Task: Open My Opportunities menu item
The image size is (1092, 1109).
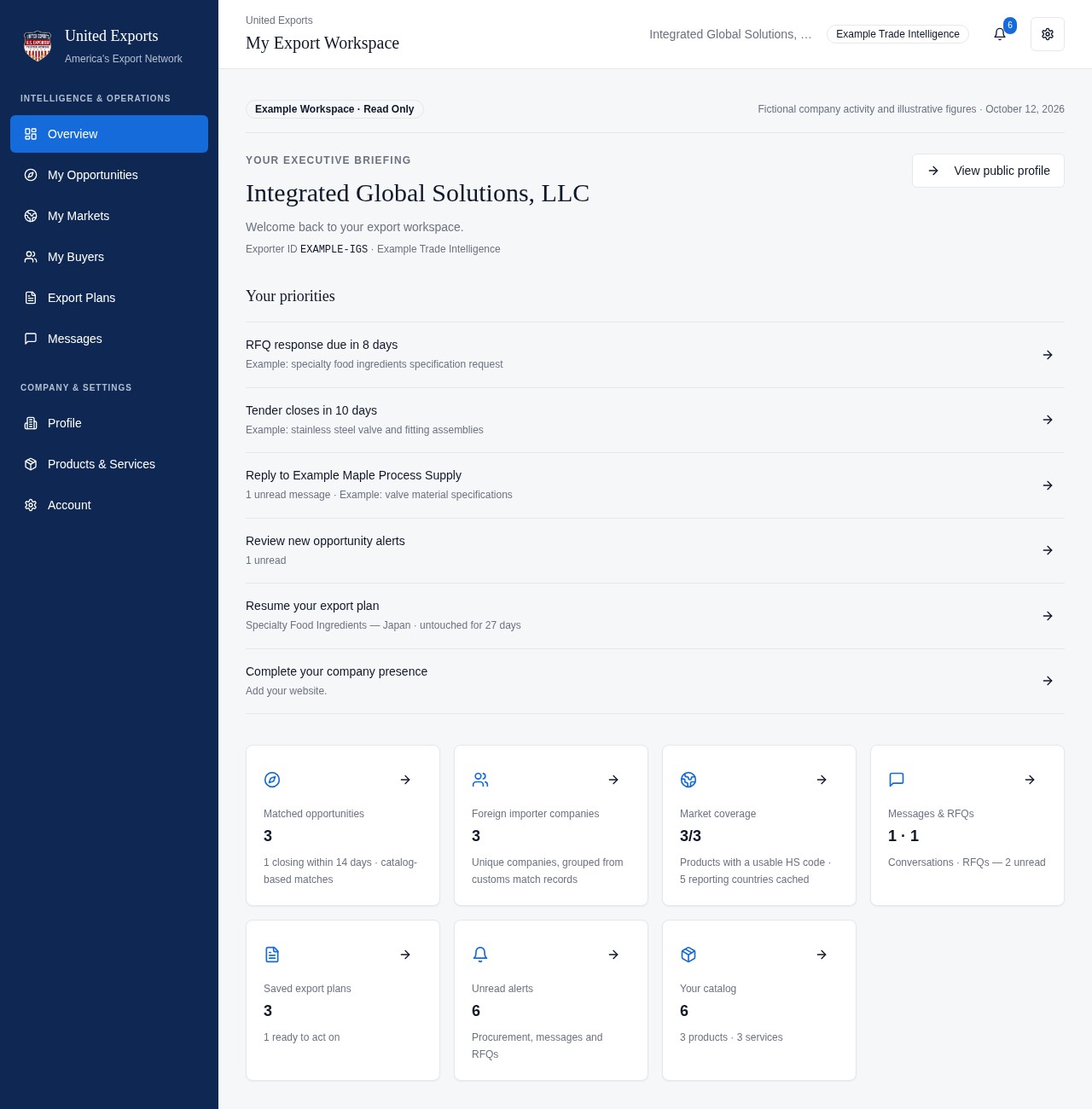Action: click(109, 175)
